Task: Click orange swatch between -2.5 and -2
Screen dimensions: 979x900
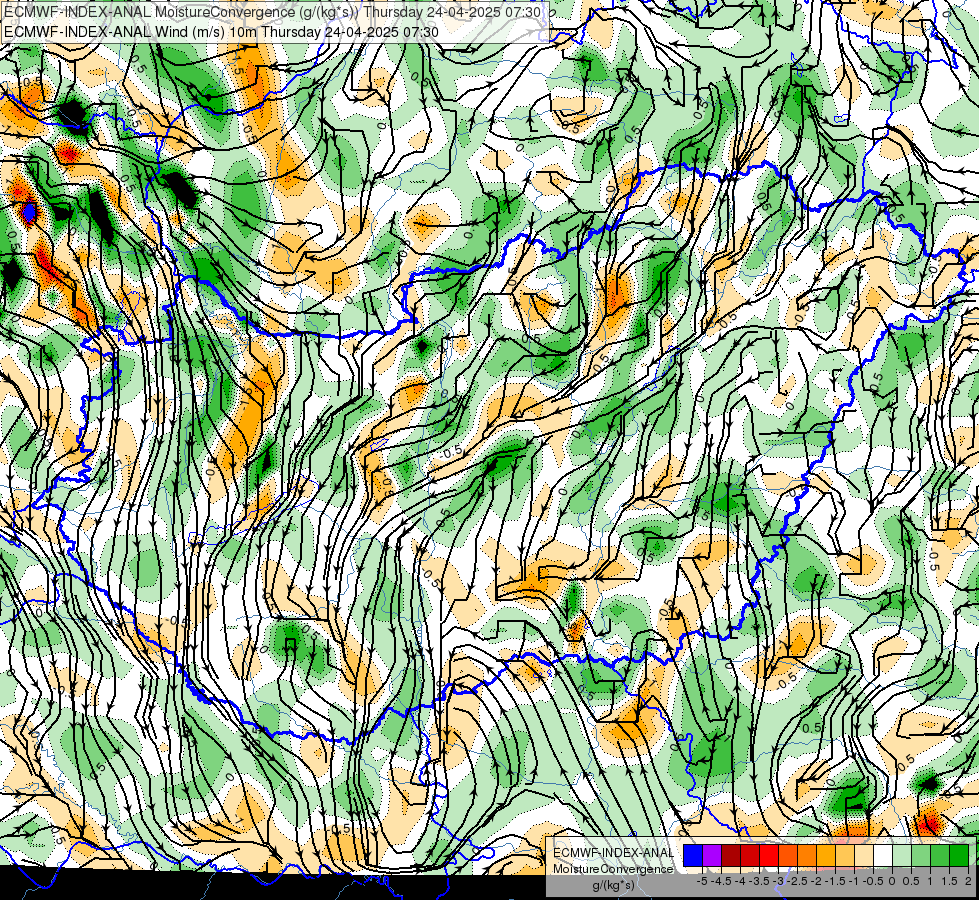Action: (807, 856)
